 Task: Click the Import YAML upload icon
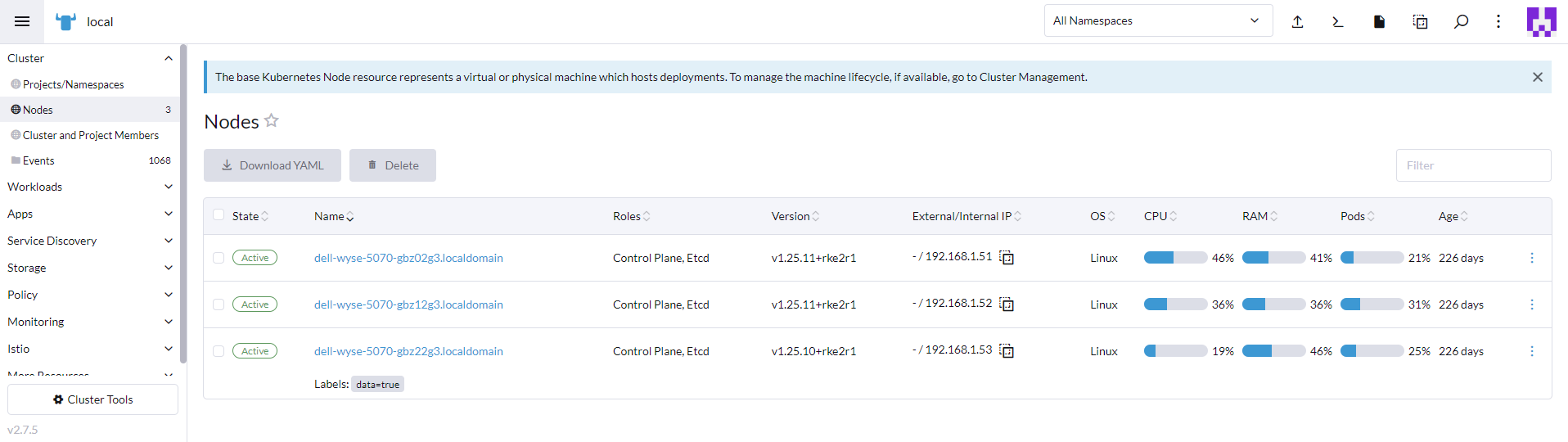point(1297,22)
